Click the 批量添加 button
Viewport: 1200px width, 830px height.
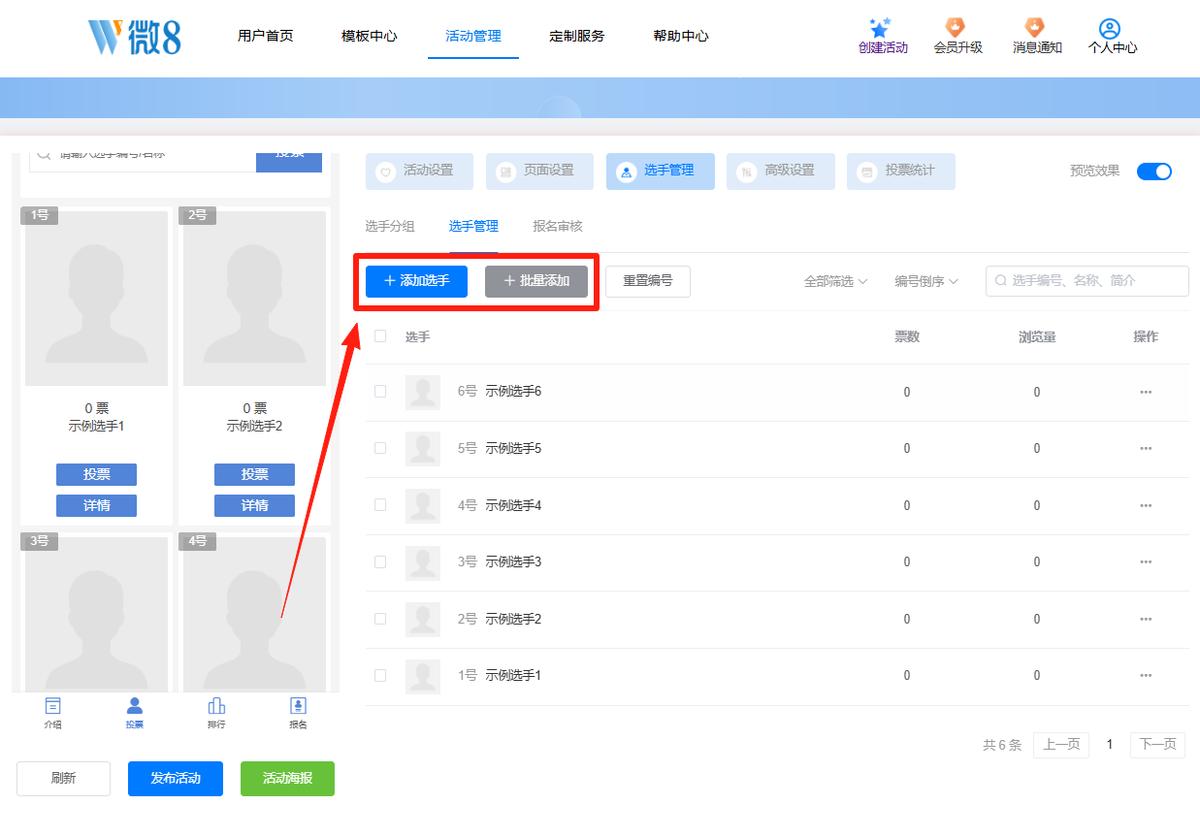tap(536, 281)
